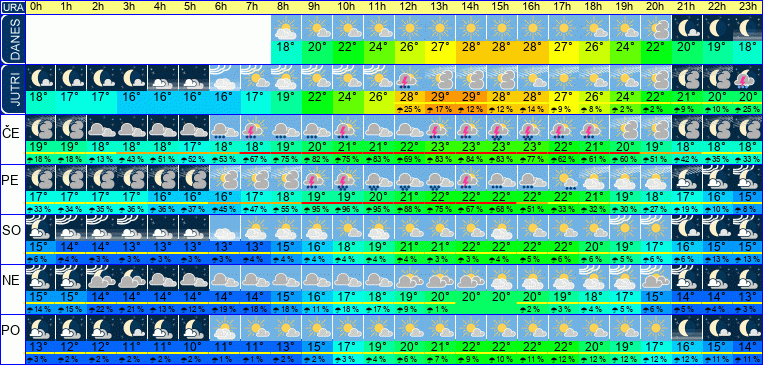Click the DANES 21h moon with cloud icon
763x365 pixels.
point(687,28)
